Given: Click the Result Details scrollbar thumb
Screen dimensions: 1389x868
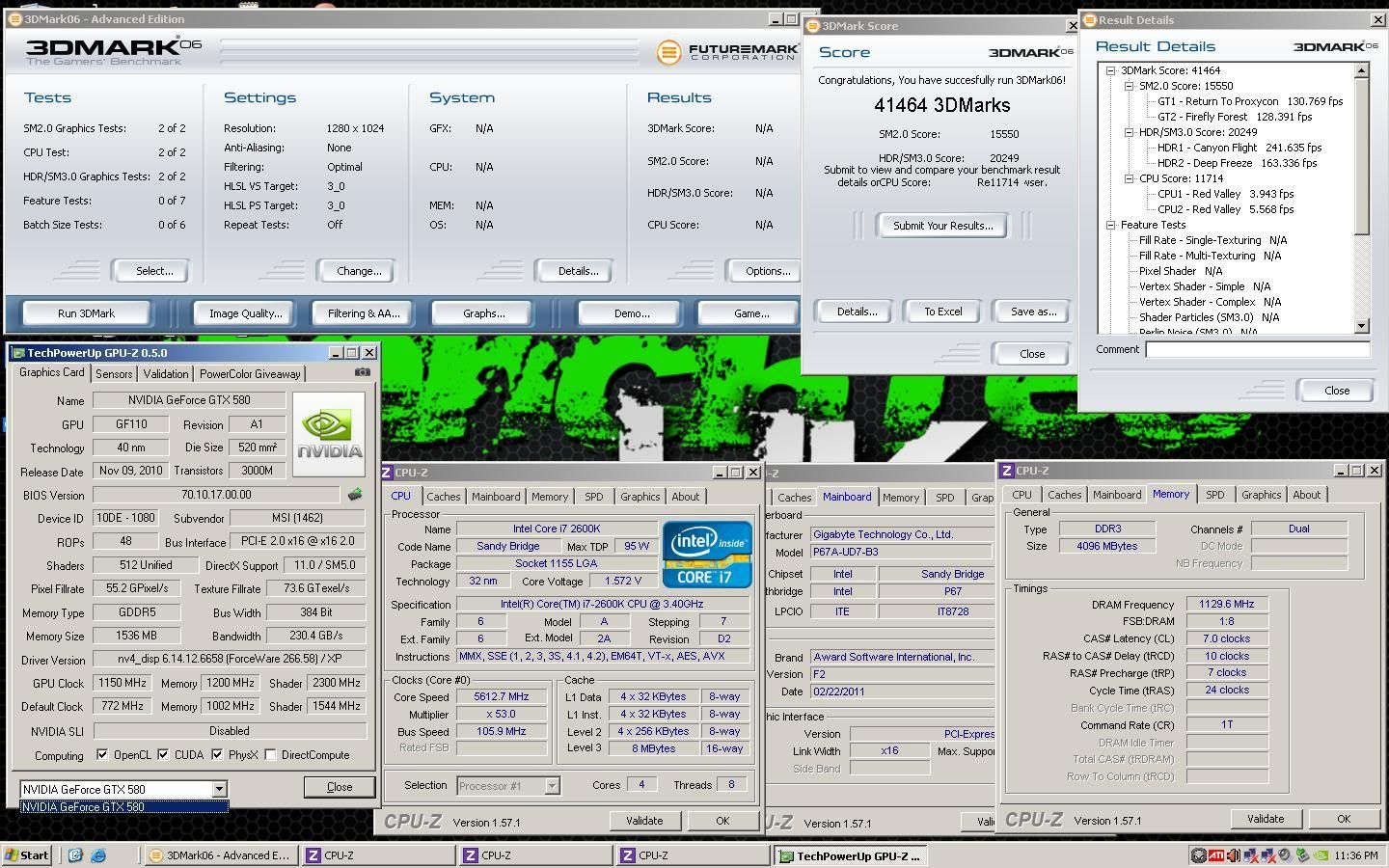Looking at the screenshot, I should tap(1362, 157).
